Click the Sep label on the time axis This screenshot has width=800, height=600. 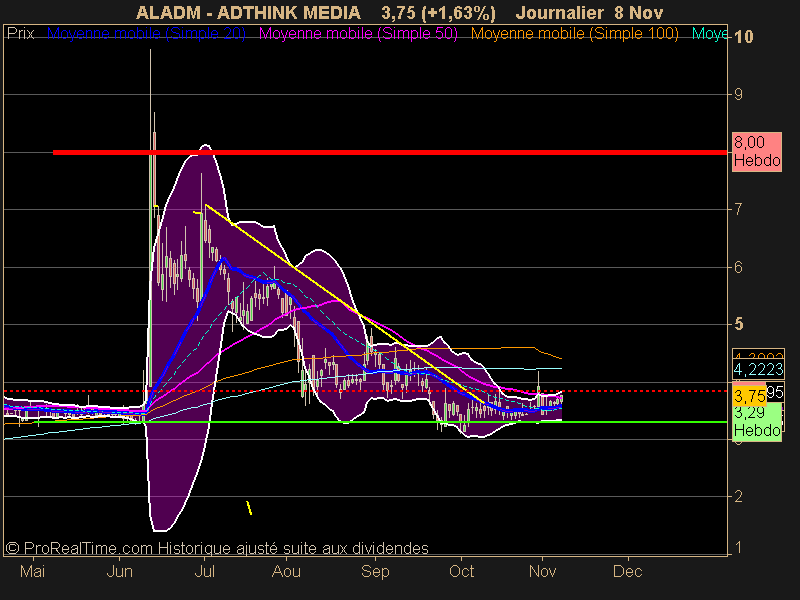pos(375,571)
